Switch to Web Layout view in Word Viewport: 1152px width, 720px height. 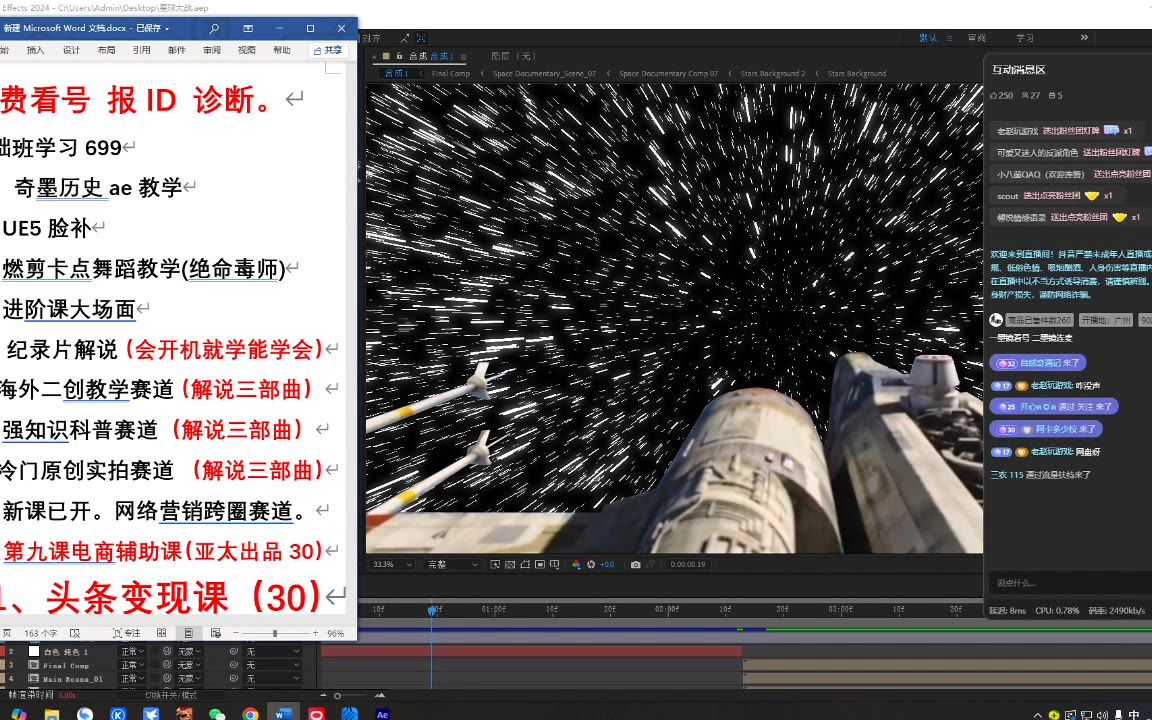click(215, 633)
